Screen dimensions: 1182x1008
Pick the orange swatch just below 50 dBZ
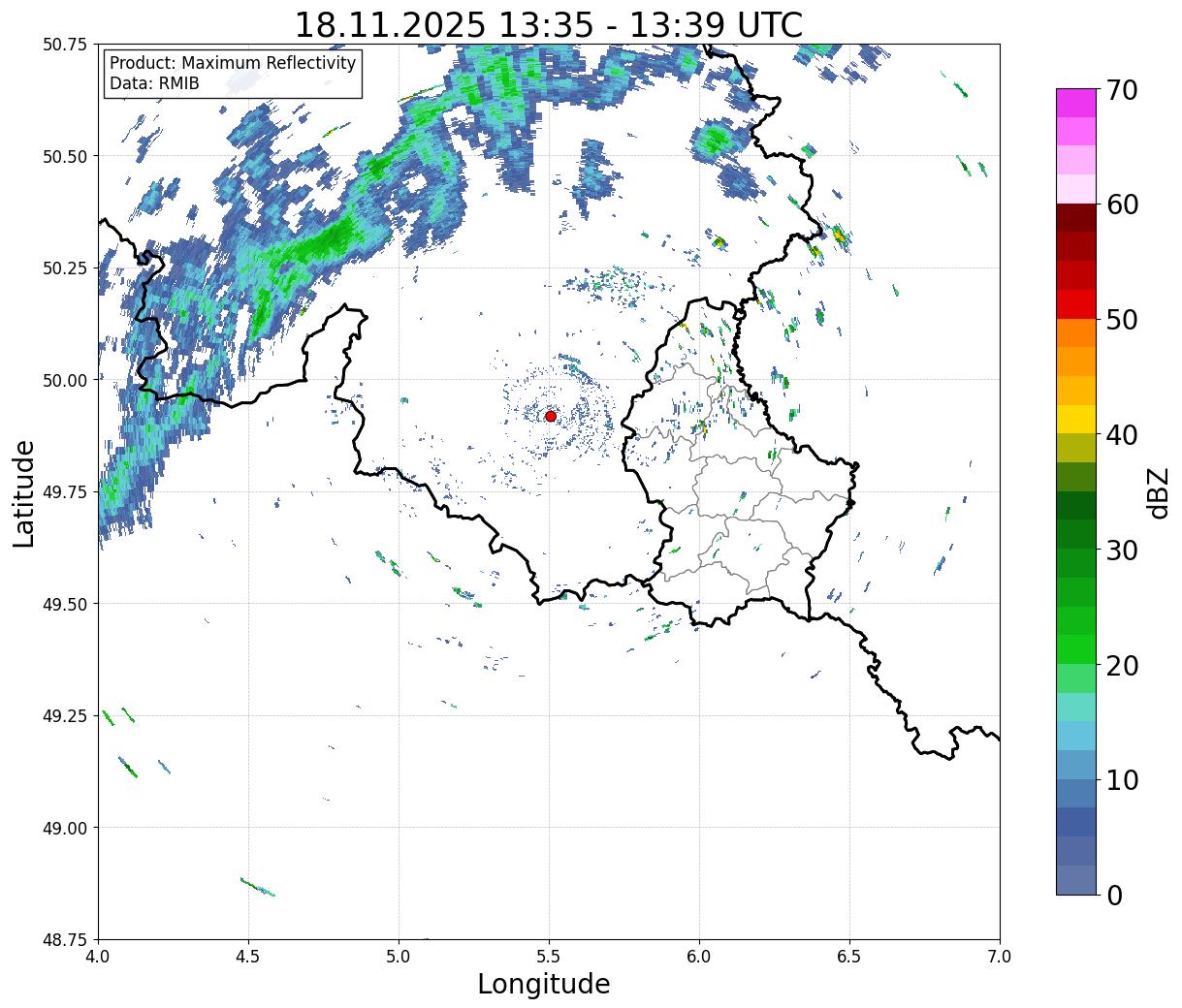click(x=1076, y=332)
